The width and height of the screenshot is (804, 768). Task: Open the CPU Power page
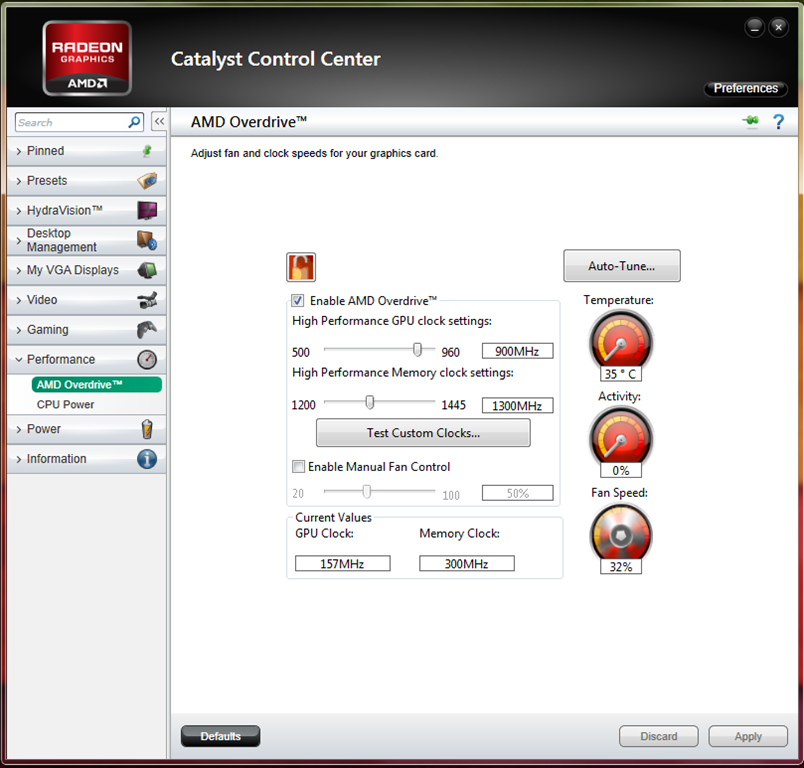tap(66, 405)
